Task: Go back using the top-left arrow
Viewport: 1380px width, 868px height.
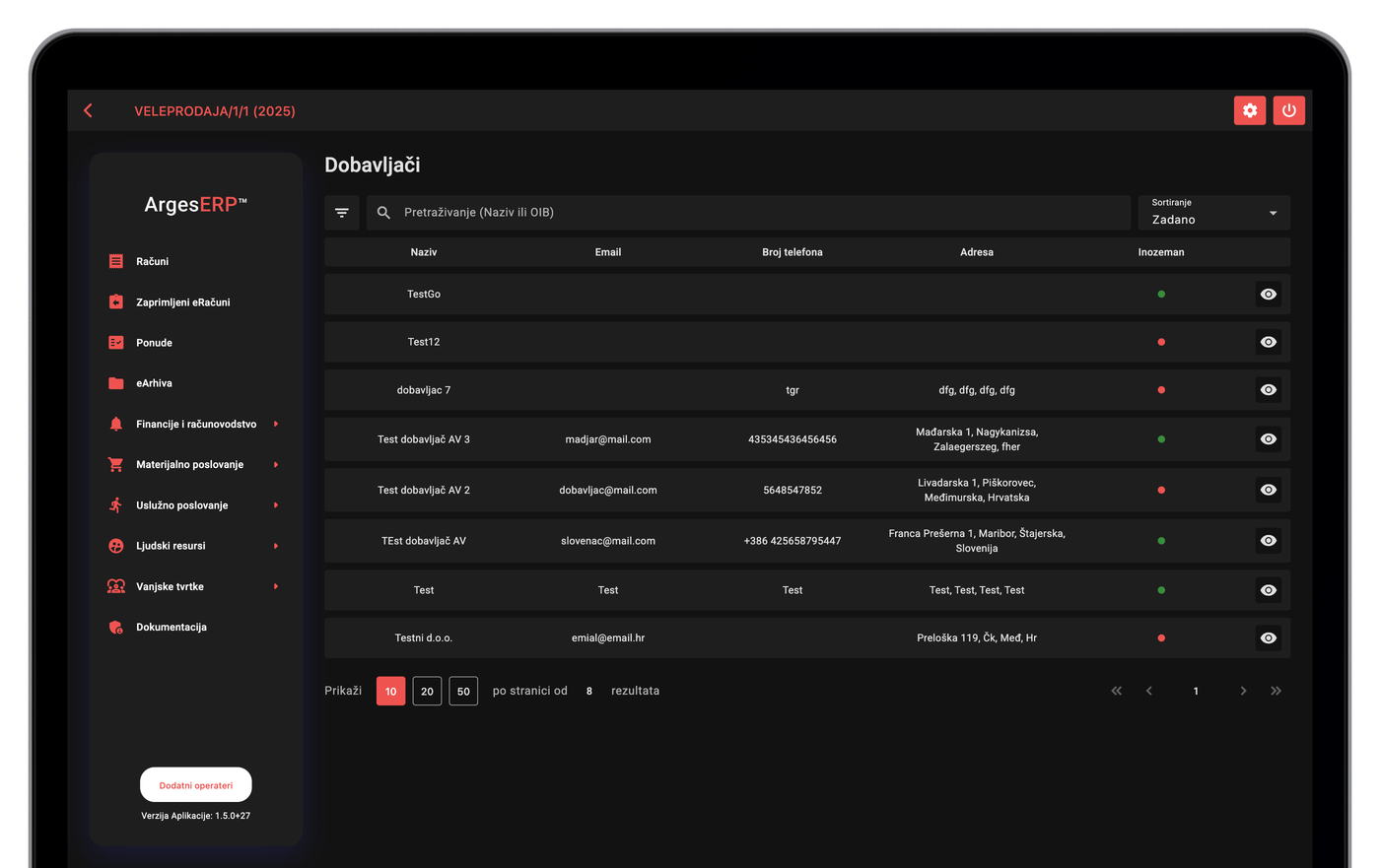Action: pos(89,110)
